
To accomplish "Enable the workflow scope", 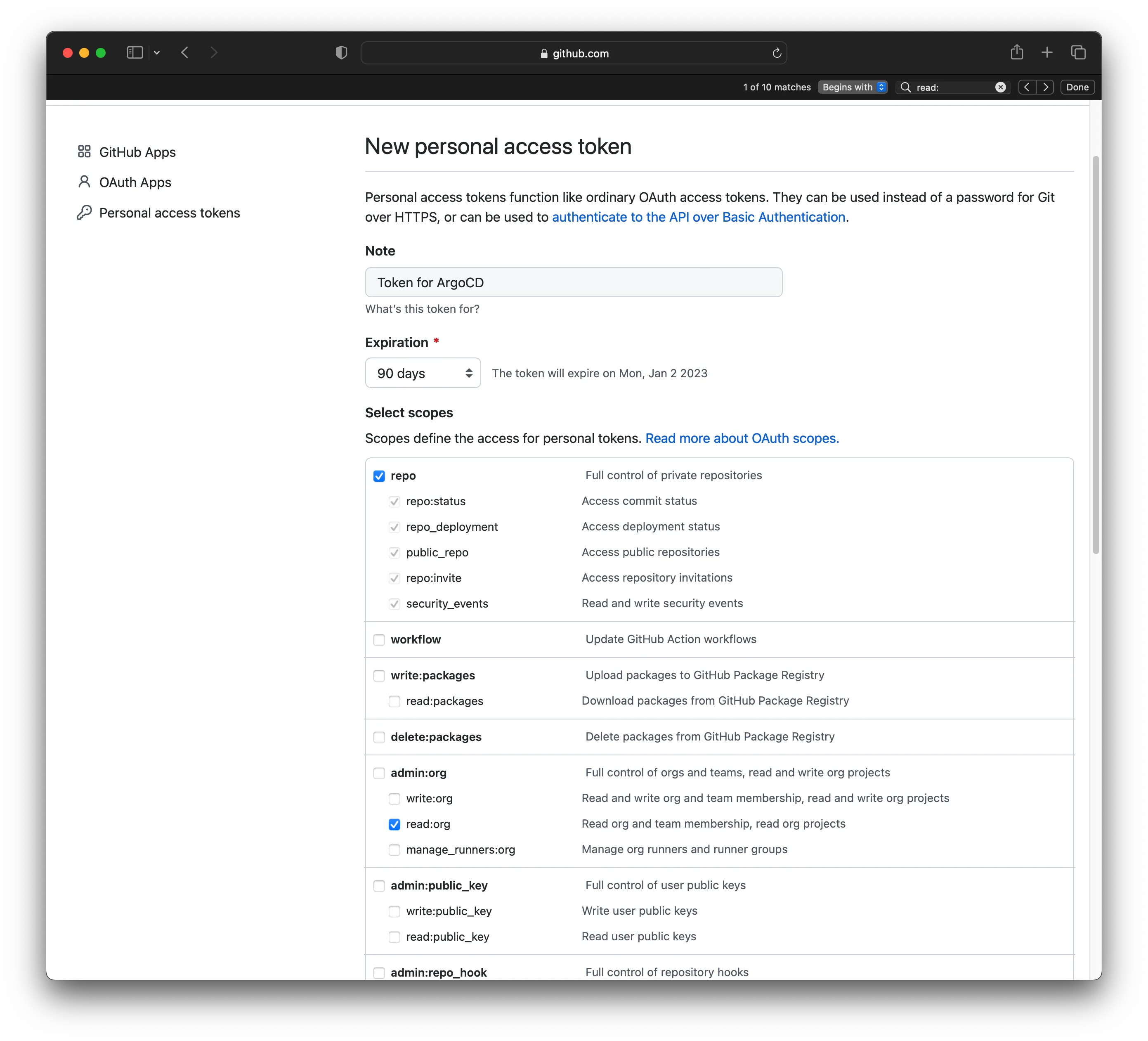I will pos(379,639).
